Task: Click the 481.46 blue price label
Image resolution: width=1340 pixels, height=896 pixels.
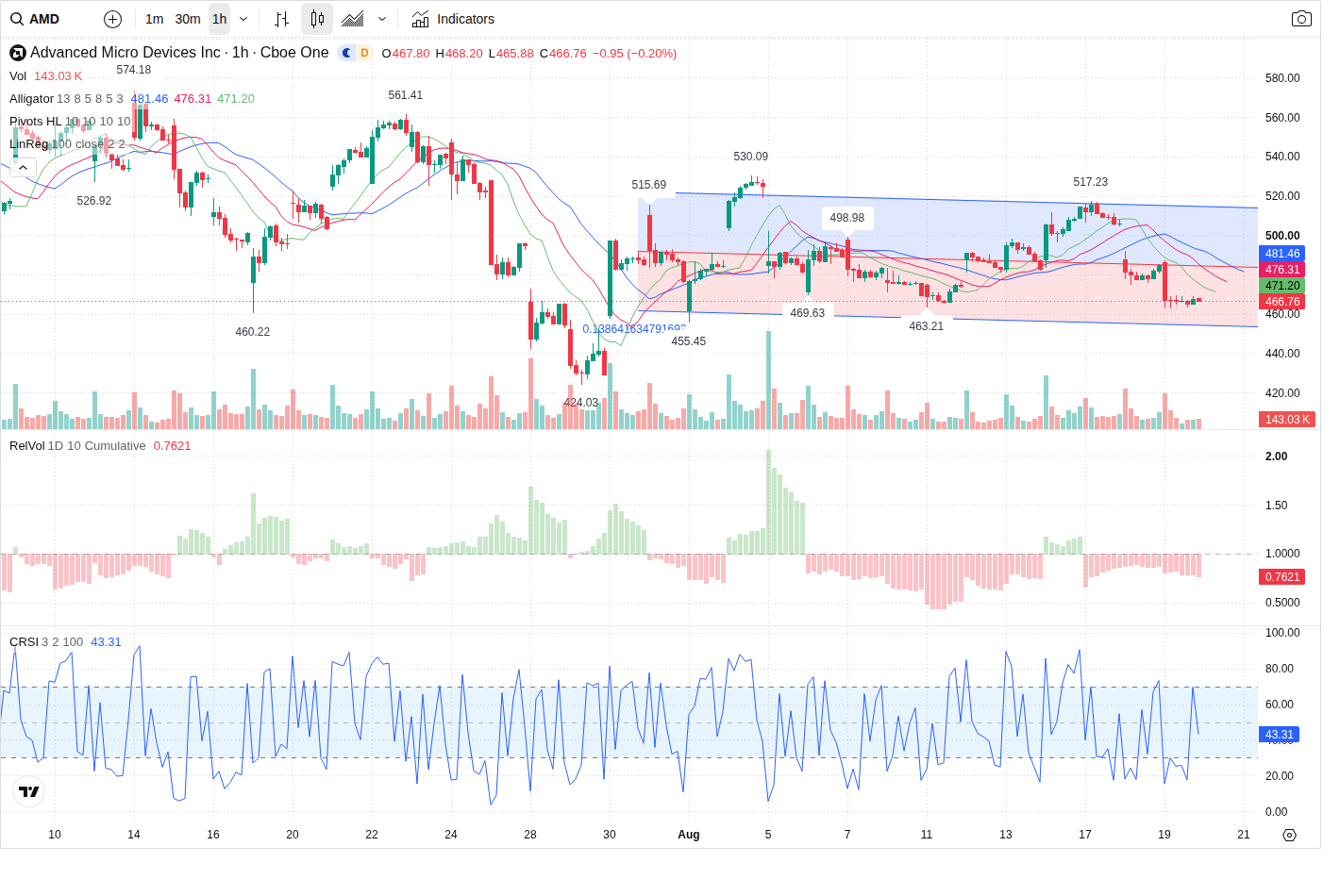Action: 1281,254
